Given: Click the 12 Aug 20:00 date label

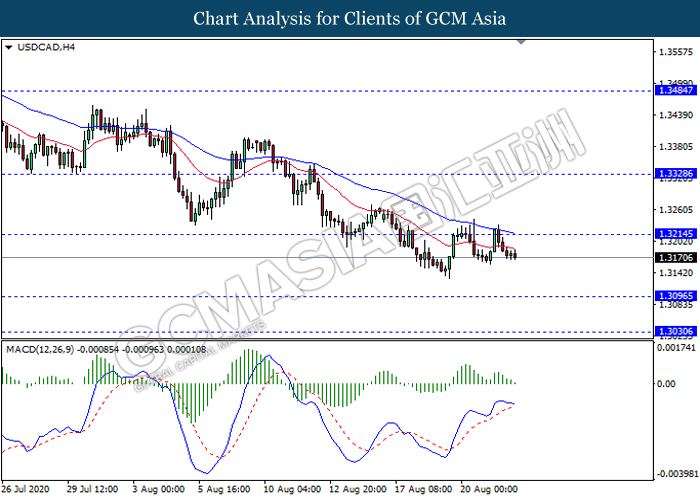Looking at the screenshot, I should pos(358,489).
